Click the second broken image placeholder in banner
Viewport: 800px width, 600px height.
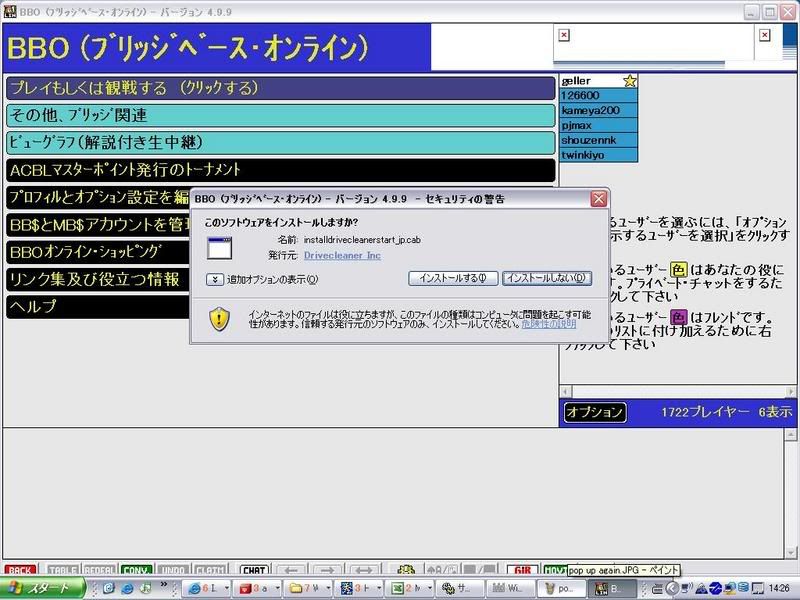click(x=764, y=35)
